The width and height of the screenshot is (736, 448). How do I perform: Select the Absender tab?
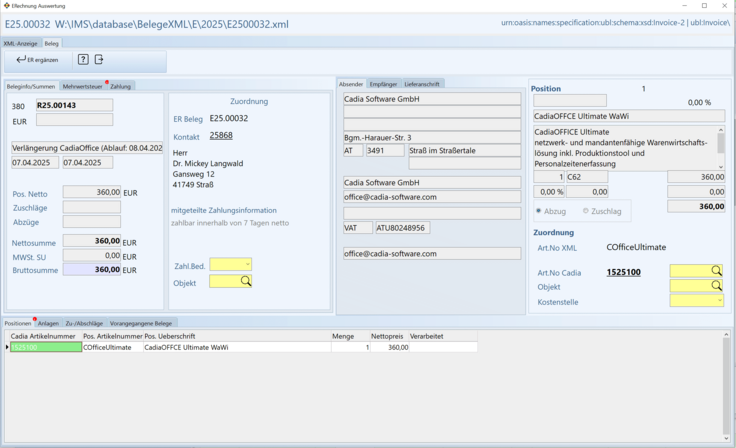351,84
